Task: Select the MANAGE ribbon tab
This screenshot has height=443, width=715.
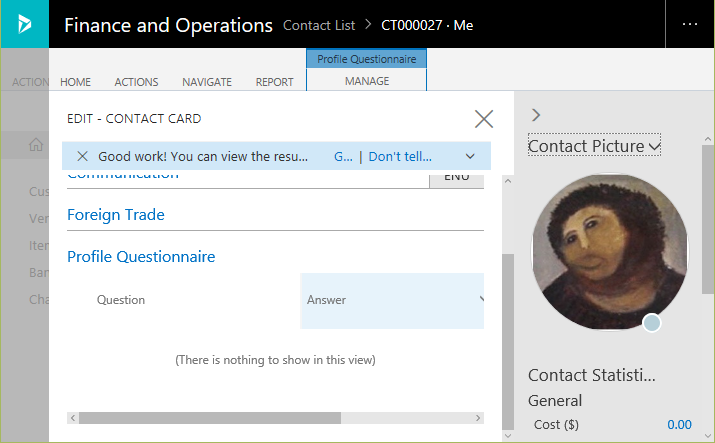Action: click(x=367, y=81)
